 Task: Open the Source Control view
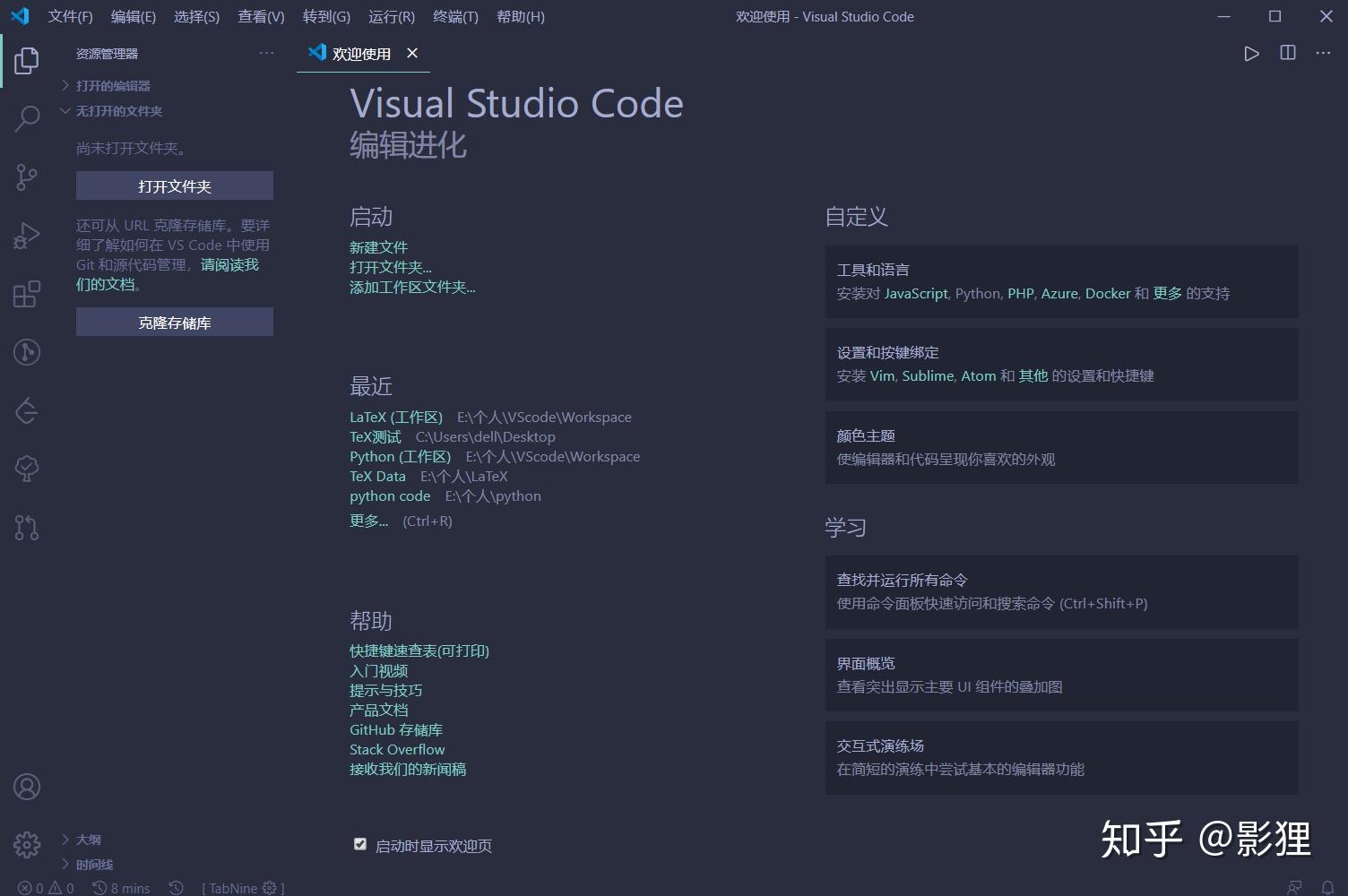26,177
